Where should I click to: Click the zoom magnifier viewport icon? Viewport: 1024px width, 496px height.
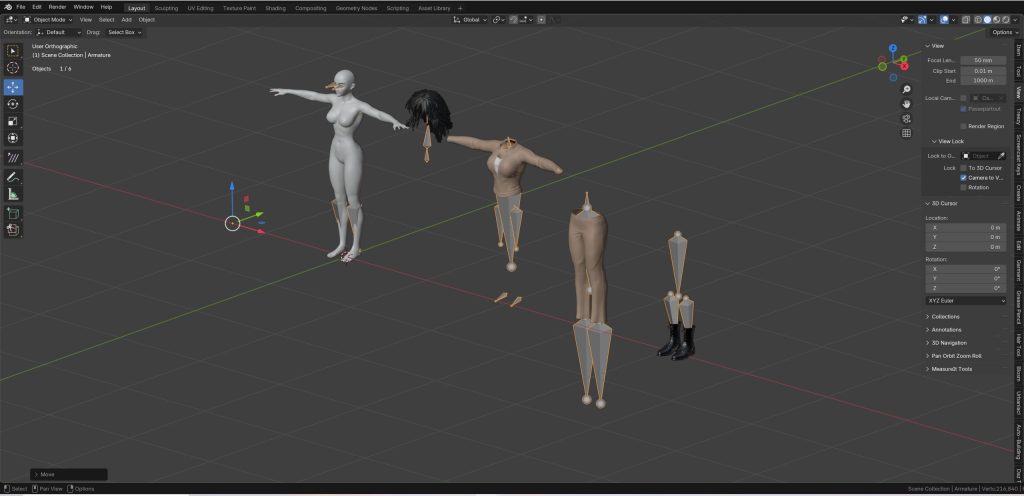click(906, 89)
